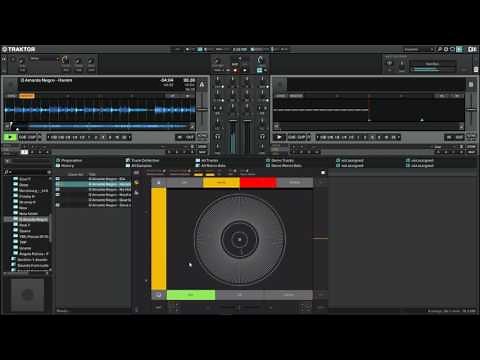Click the Deck B tempo fader
The image size is (480, 360).
tap(471, 109)
